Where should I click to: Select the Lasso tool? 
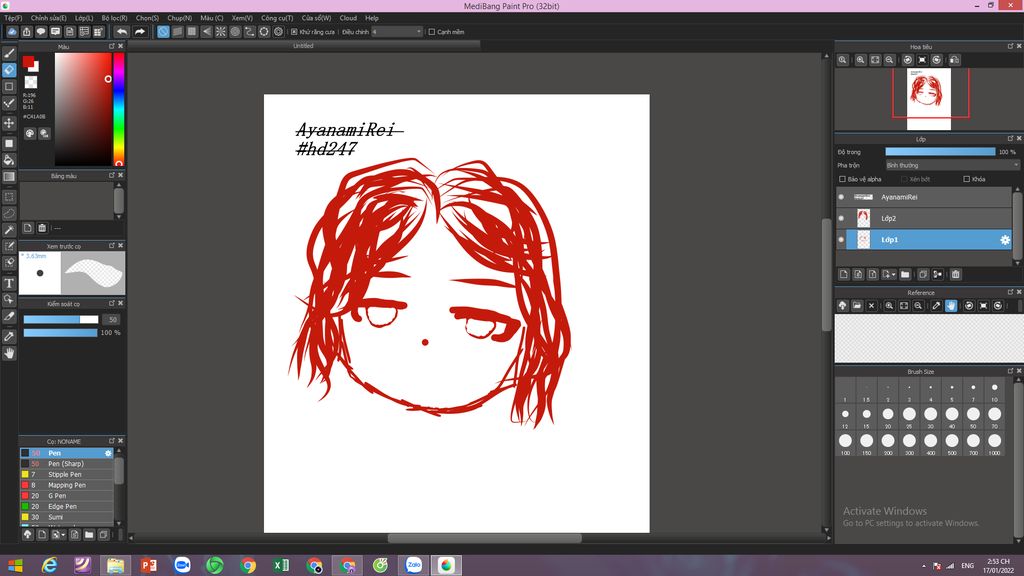[x=9, y=213]
